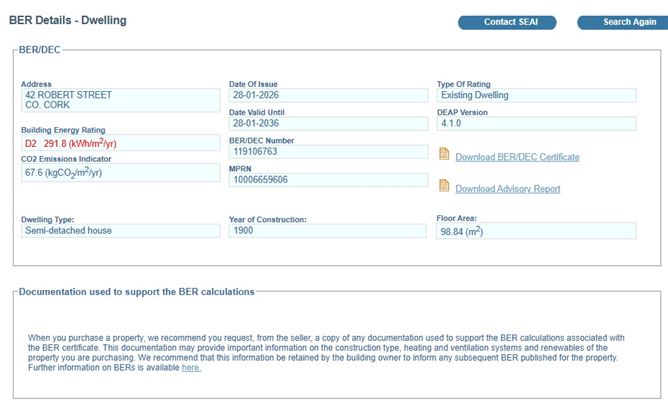Click the BER/DEC certificate document icon
Viewport: 668px width, 407px height.
click(444, 154)
